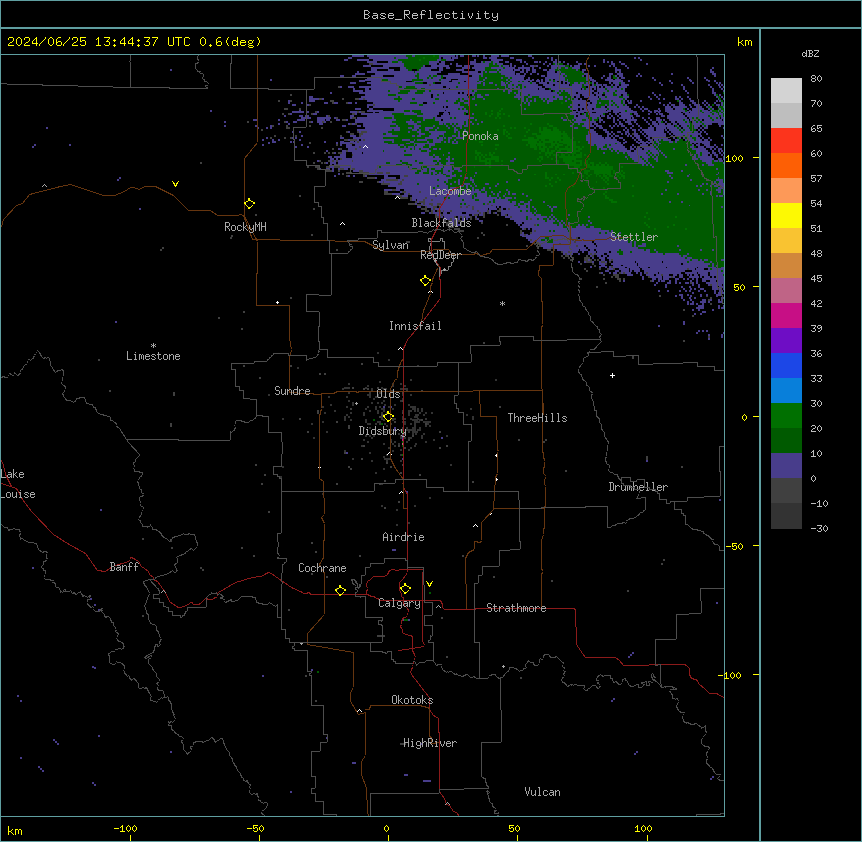The height and width of the screenshot is (842, 862).
Task: Select the dusty pink 42-45 dBZ swatch
Action: [786, 290]
